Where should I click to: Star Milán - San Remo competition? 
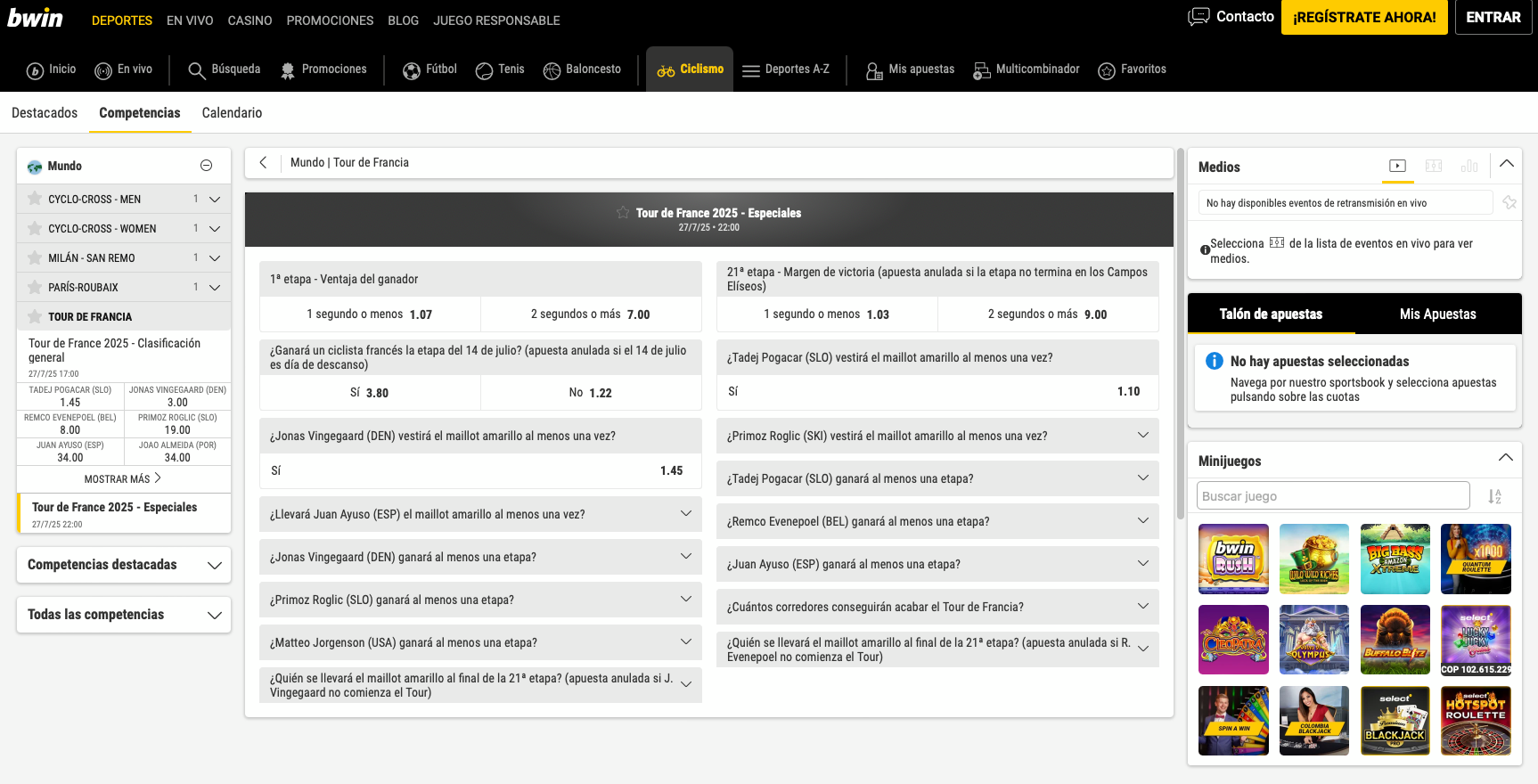coord(35,257)
